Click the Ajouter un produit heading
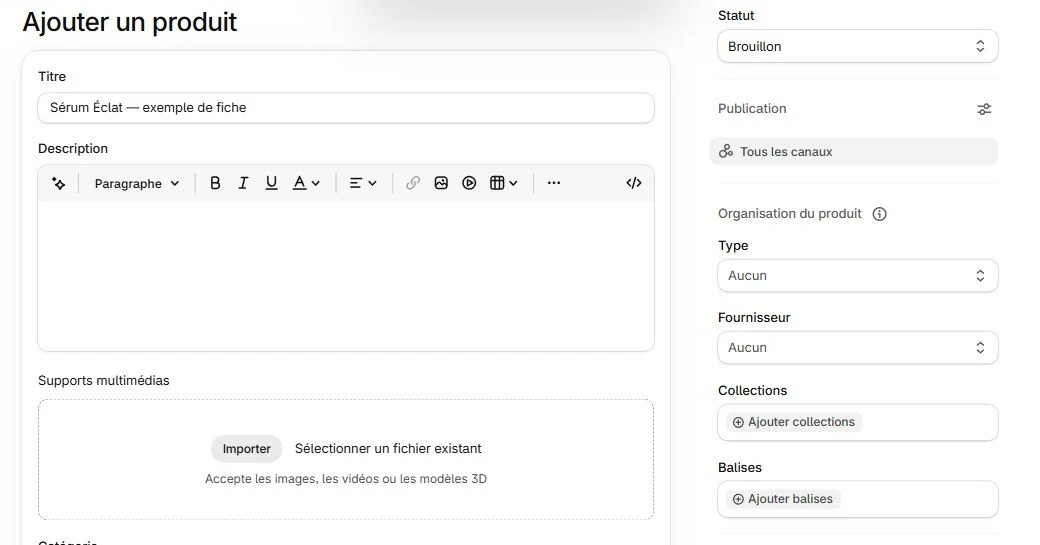 pyautogui.click(x=130, y=22)
